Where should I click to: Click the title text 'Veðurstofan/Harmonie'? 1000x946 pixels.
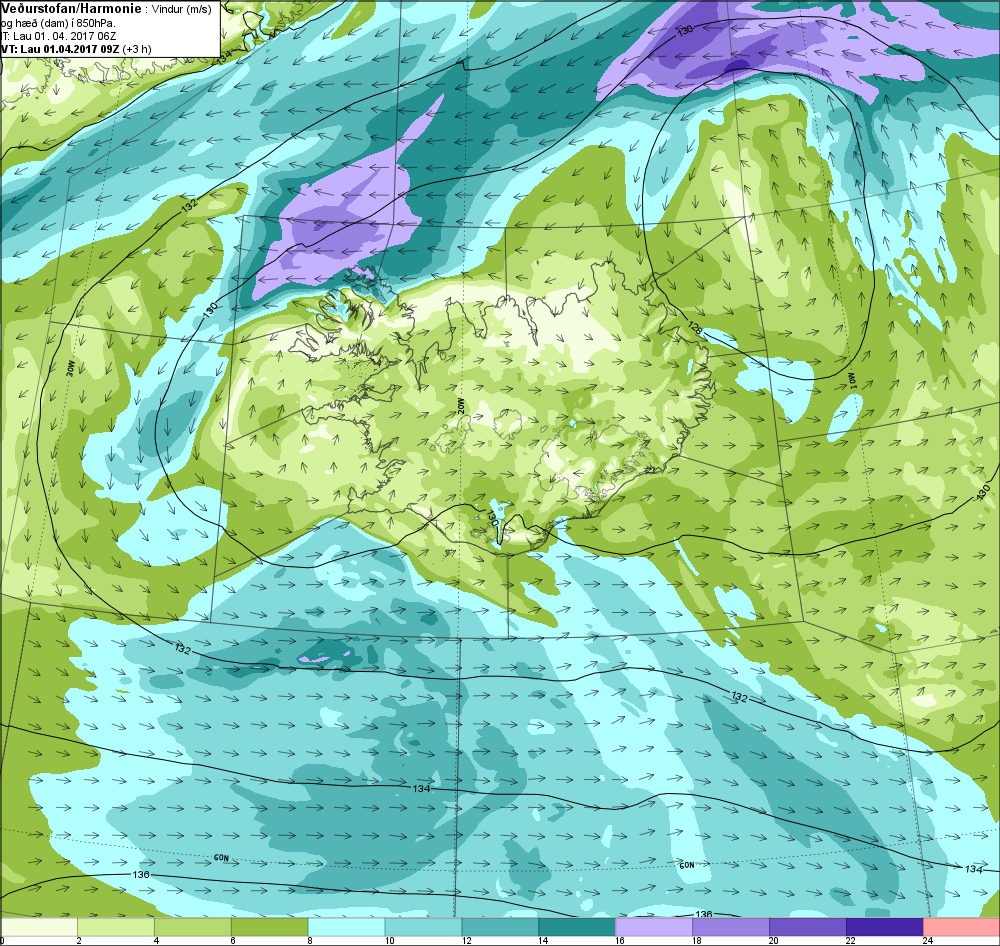tap(71, 10)
